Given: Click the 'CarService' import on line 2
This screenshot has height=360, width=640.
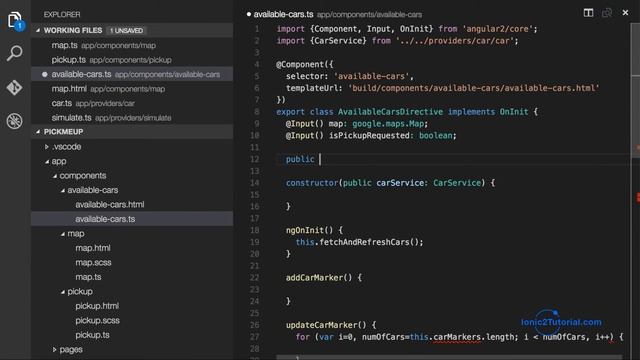Looking at the screenshot, I should (338, 41).
